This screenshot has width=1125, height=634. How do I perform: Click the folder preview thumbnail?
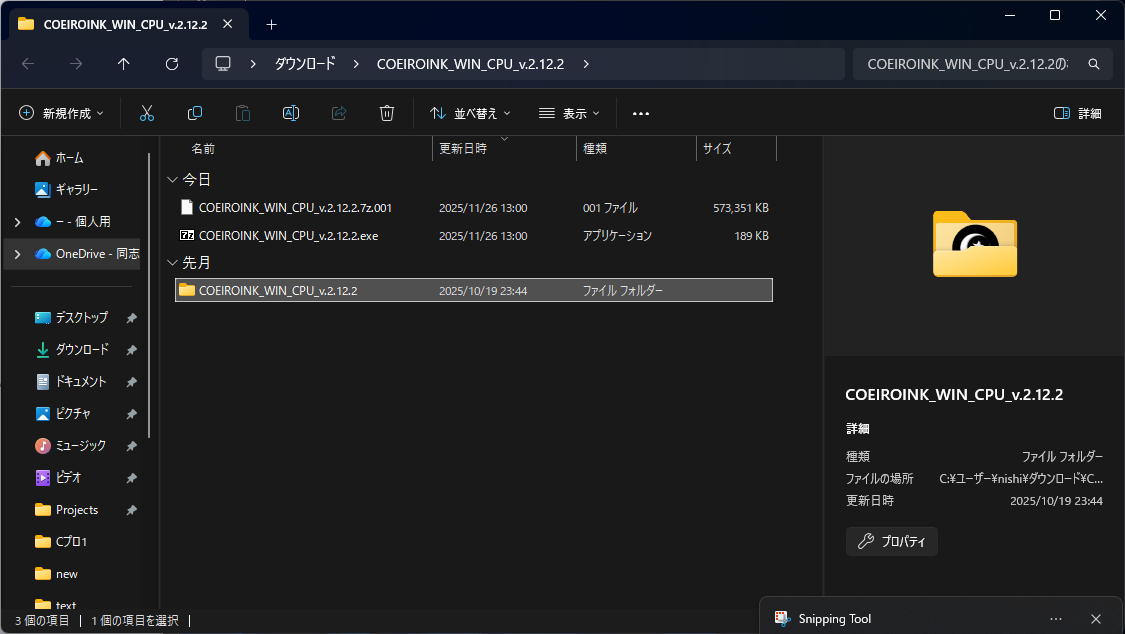[x=975, y=244]
